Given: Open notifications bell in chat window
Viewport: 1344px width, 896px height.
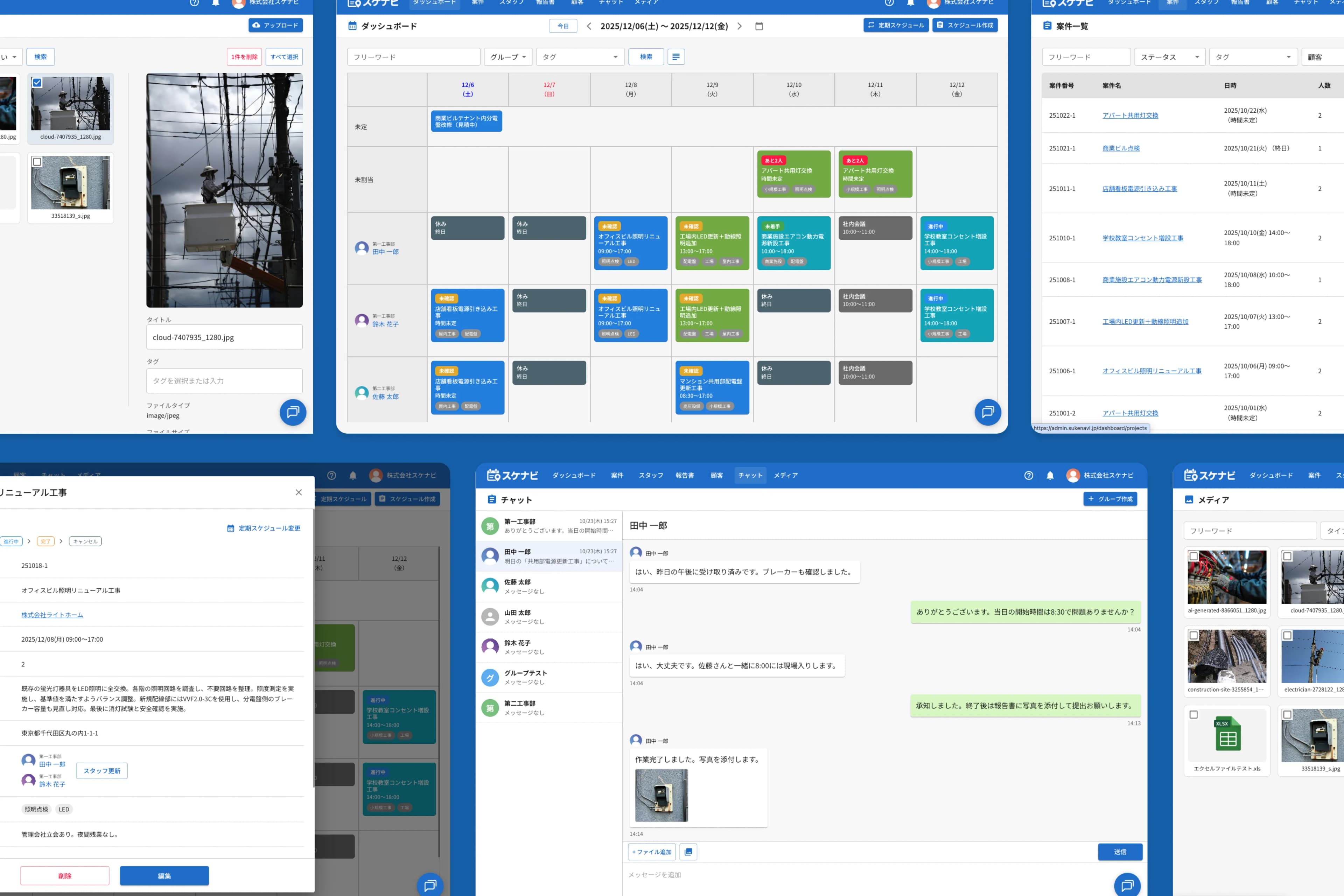Looking at the screenshot, I should click(x=1050, y=475).
